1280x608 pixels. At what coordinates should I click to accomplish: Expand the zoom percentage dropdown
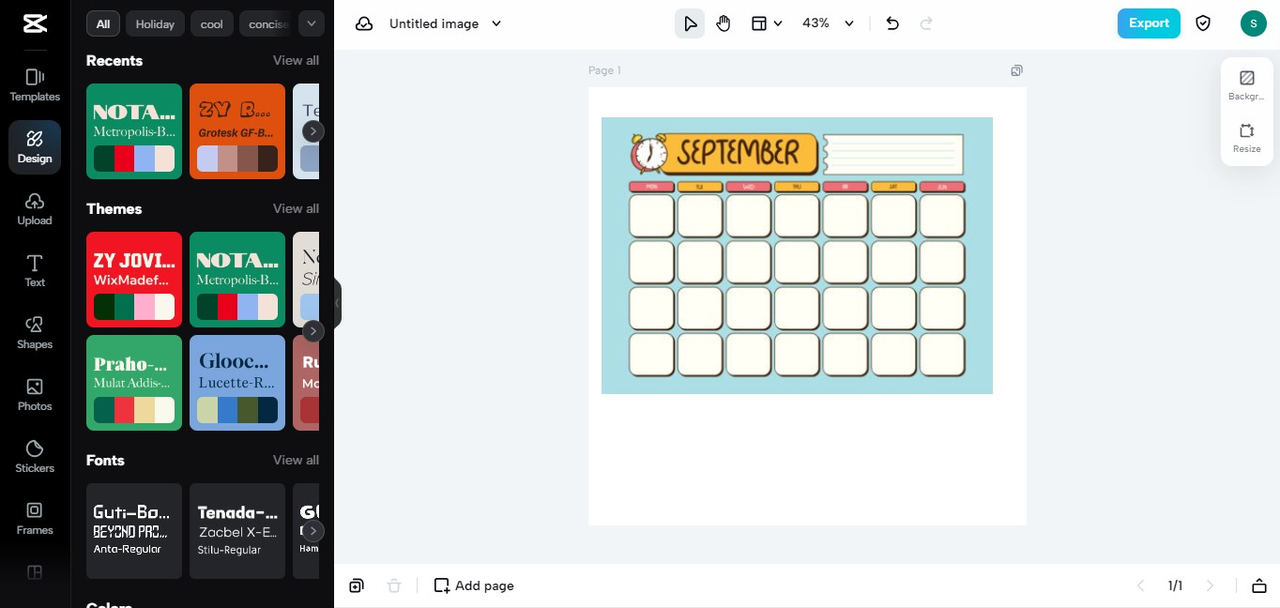coord(849,23)
